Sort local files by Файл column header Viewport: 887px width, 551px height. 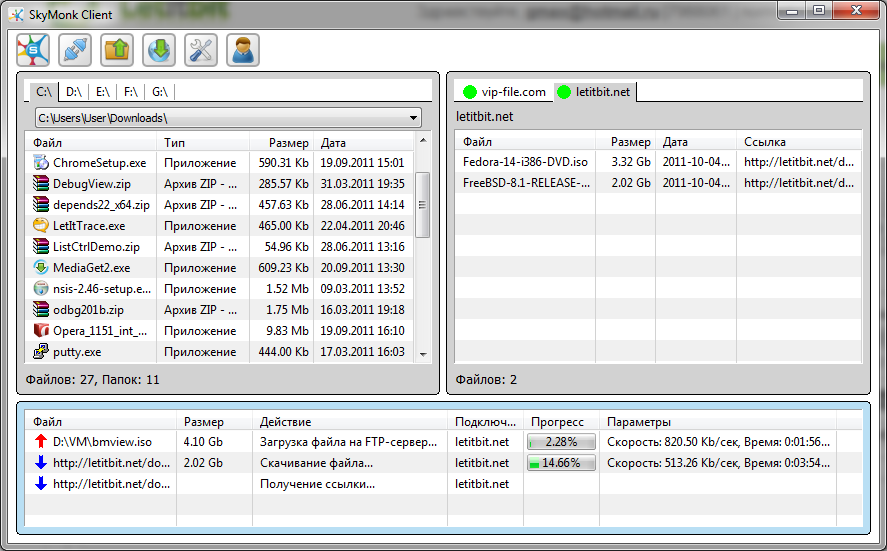coord(91,143)
